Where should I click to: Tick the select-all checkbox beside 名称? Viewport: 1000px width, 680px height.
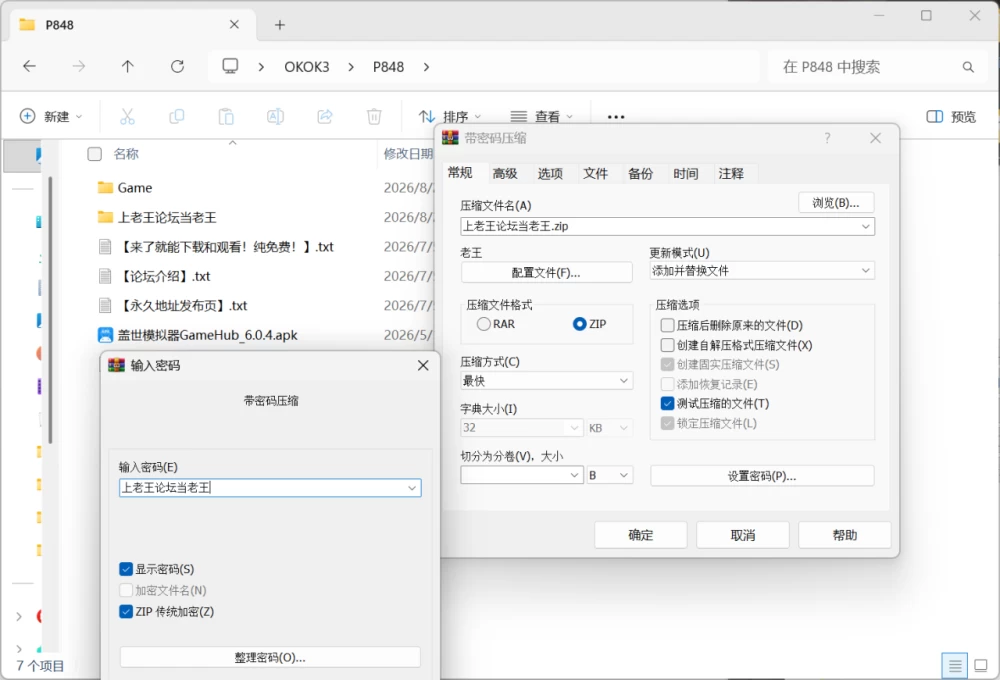pos(94,154)
